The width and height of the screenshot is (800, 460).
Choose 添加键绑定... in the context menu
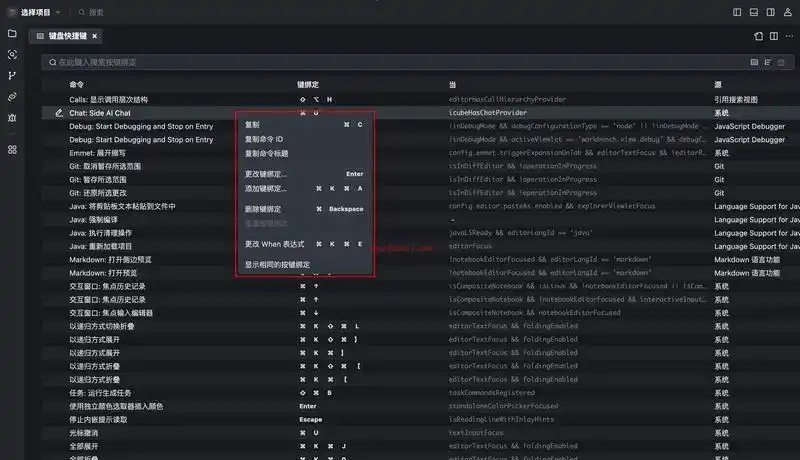point(304,189)
